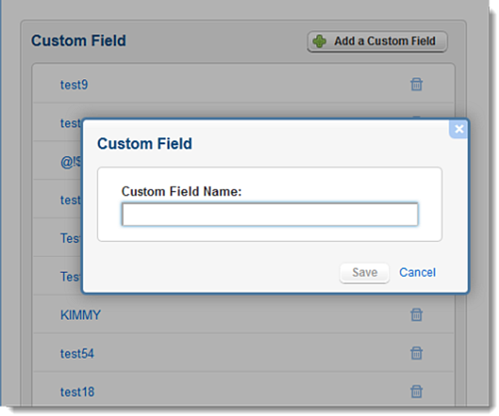
Task: Cancel the Custom Field dialog
Action: point(417,273)
